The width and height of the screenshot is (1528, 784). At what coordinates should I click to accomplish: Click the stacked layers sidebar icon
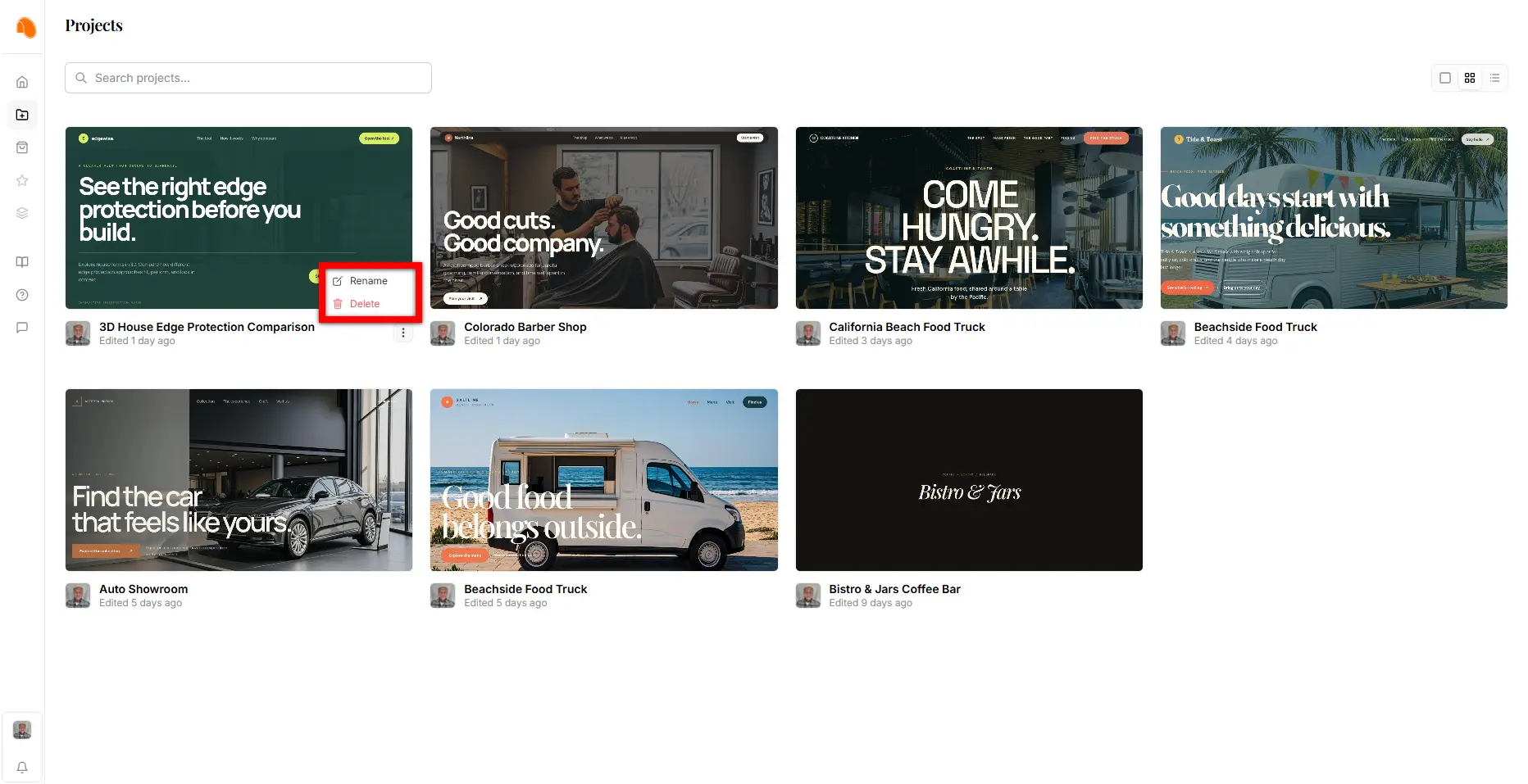(22, 213)
